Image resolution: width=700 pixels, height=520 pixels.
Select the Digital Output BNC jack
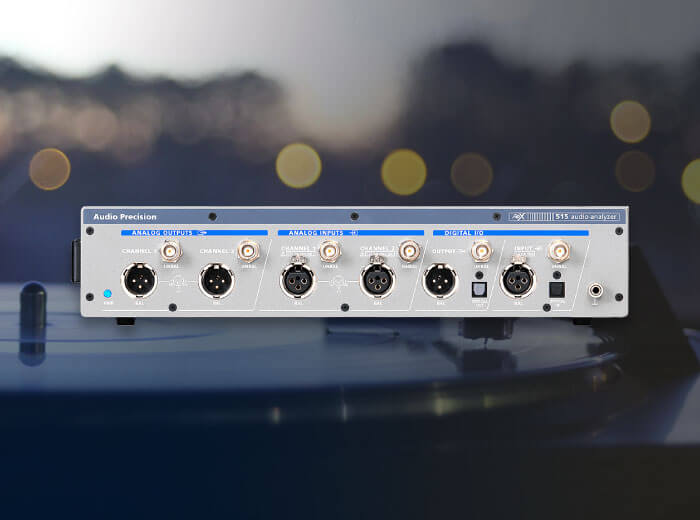click(481, 251)
